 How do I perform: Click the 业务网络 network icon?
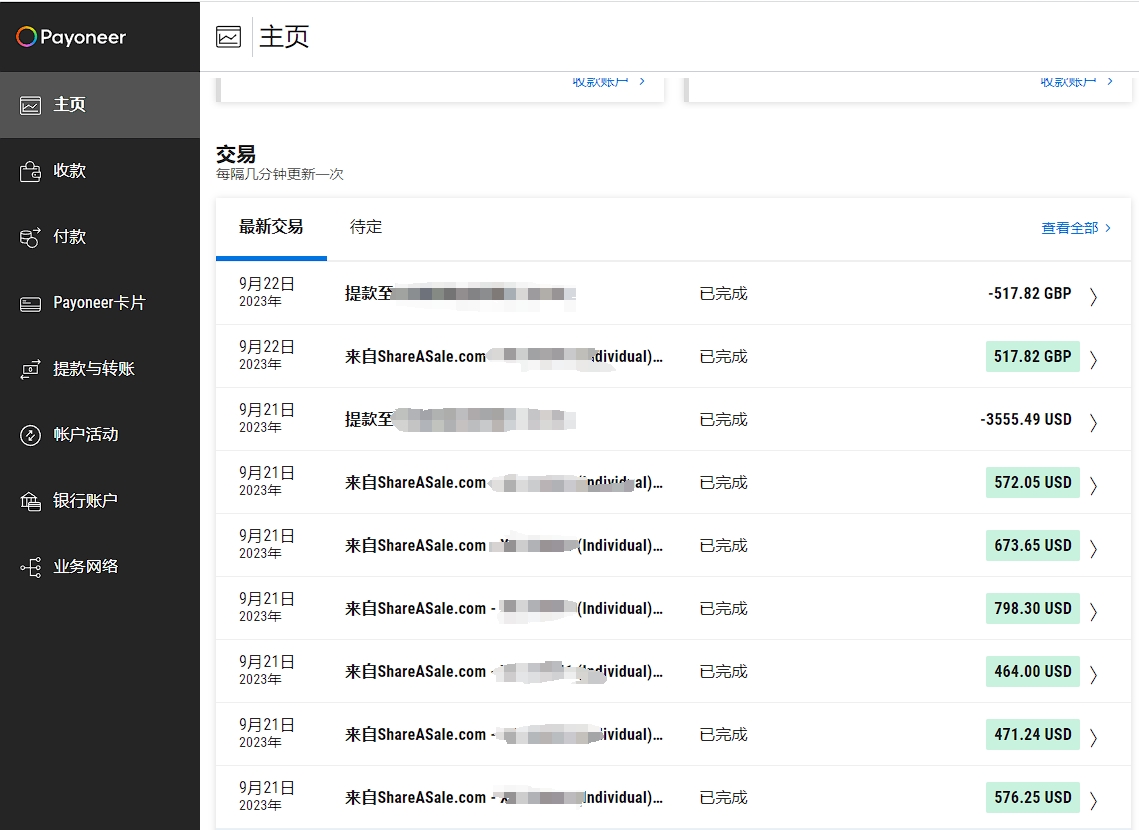[x=31, y=567]
